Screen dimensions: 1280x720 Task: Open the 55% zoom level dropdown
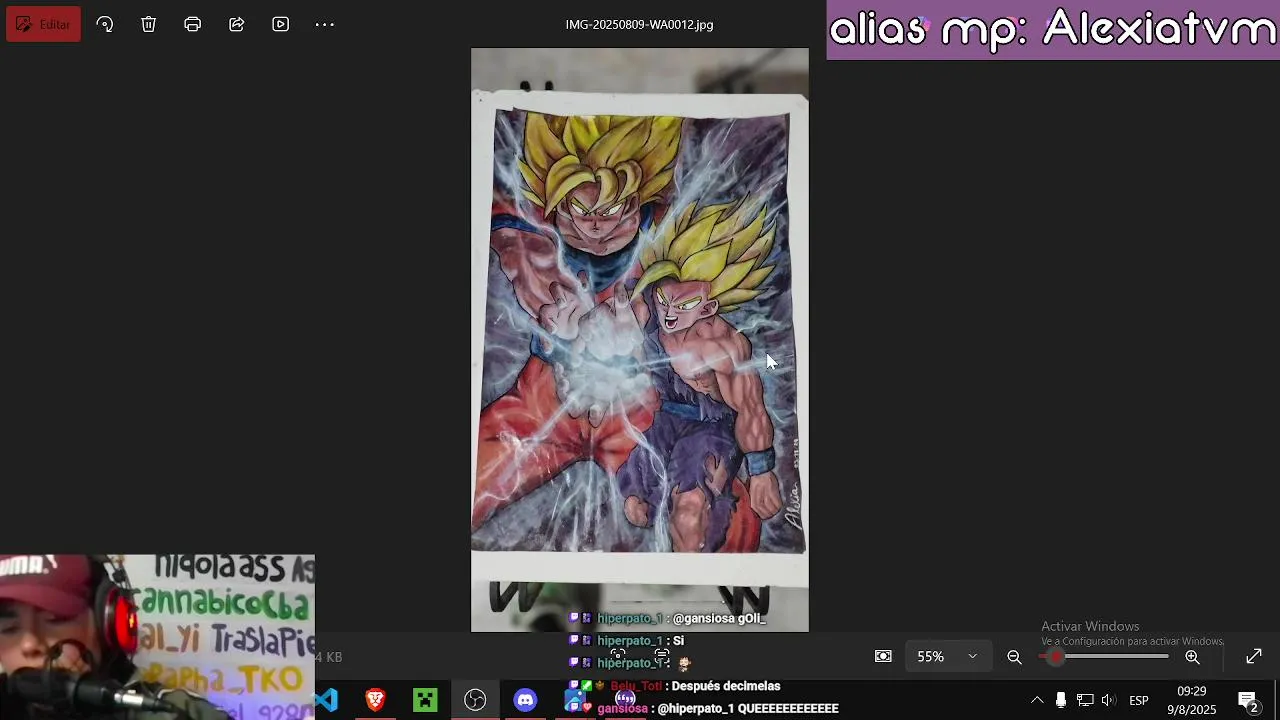point(946,657)
